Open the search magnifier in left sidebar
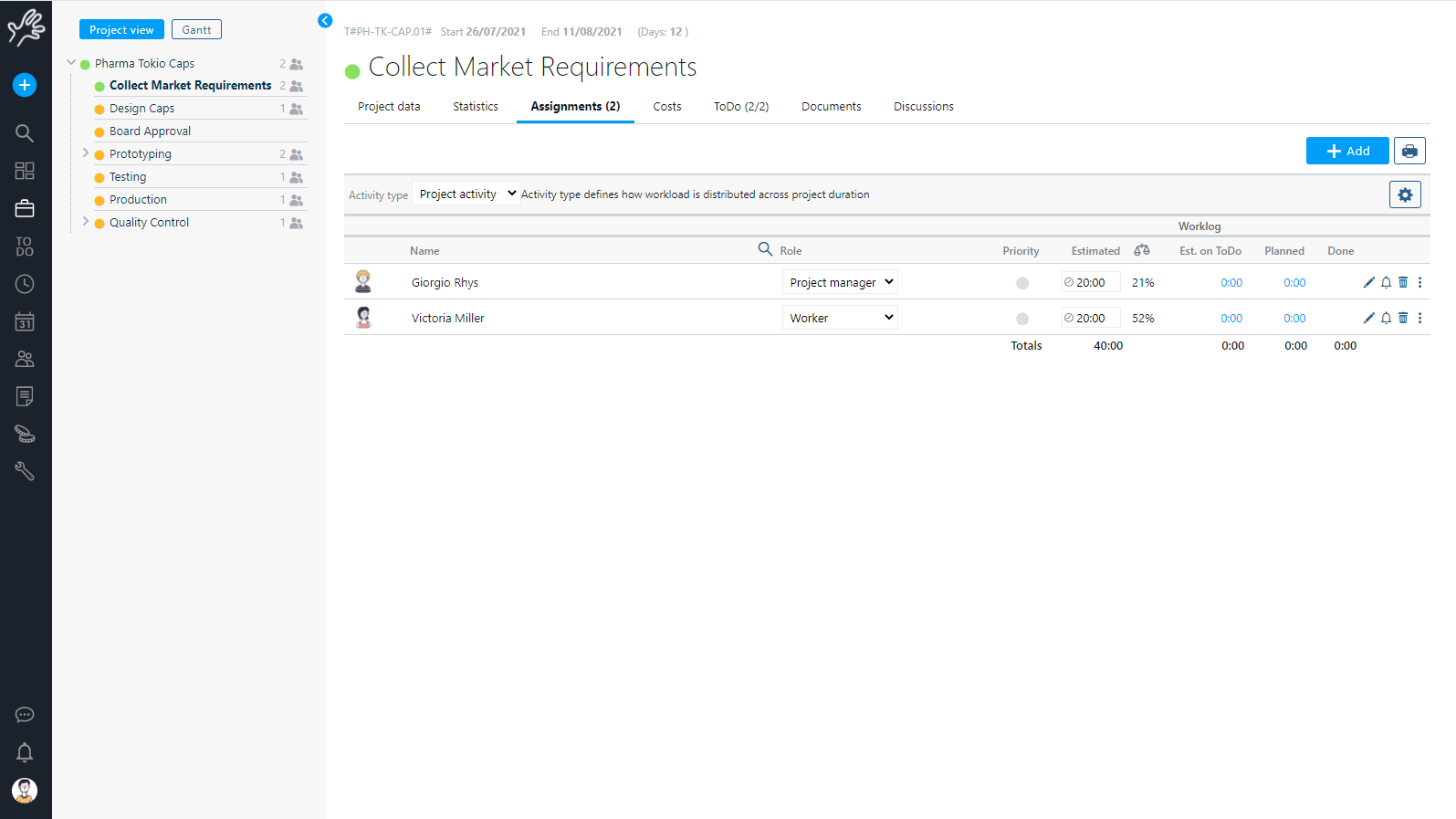This screenshot has width=1456, height=819. [25, 133]
